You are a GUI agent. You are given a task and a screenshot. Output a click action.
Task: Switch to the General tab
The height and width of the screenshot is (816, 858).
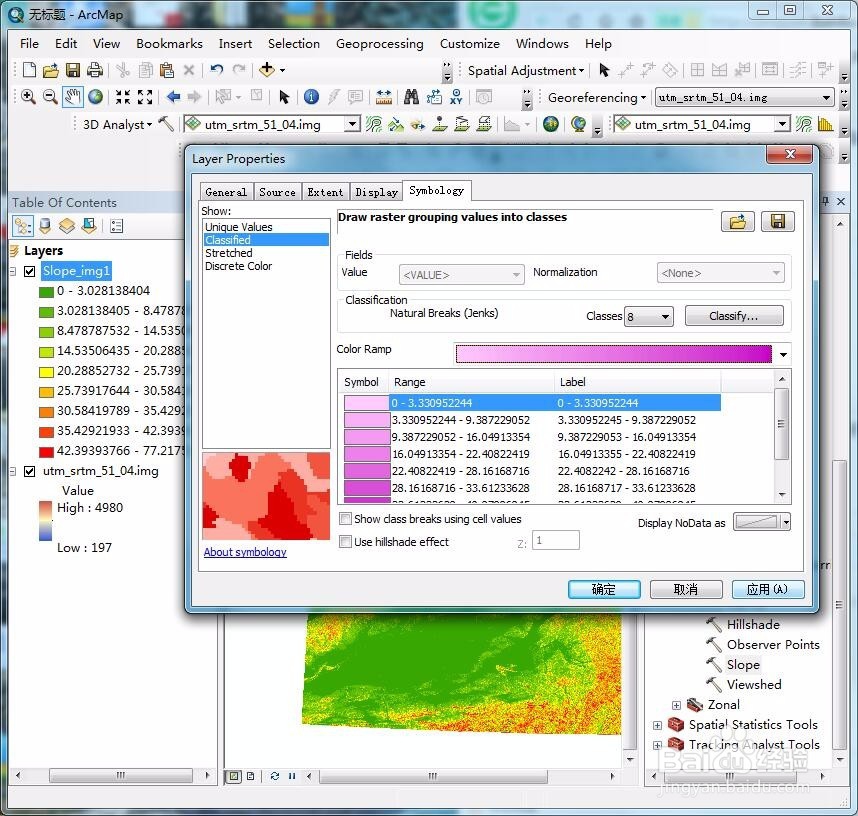pos(226,192)
